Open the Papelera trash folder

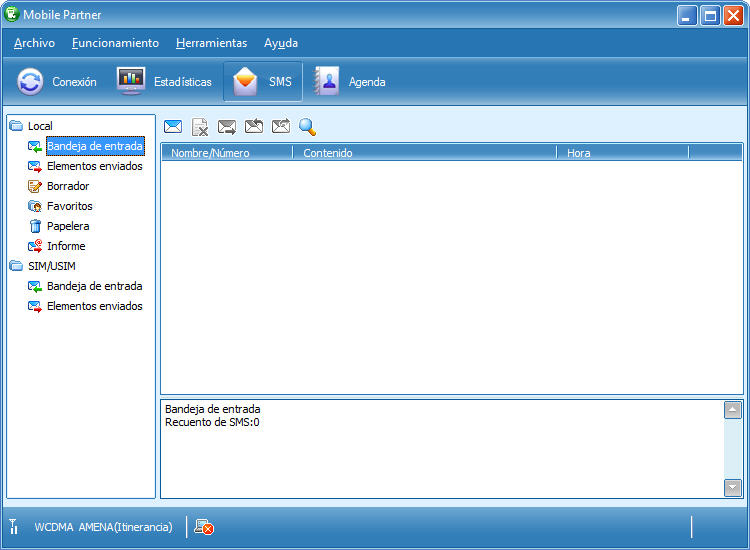click(x=67, y=226)
